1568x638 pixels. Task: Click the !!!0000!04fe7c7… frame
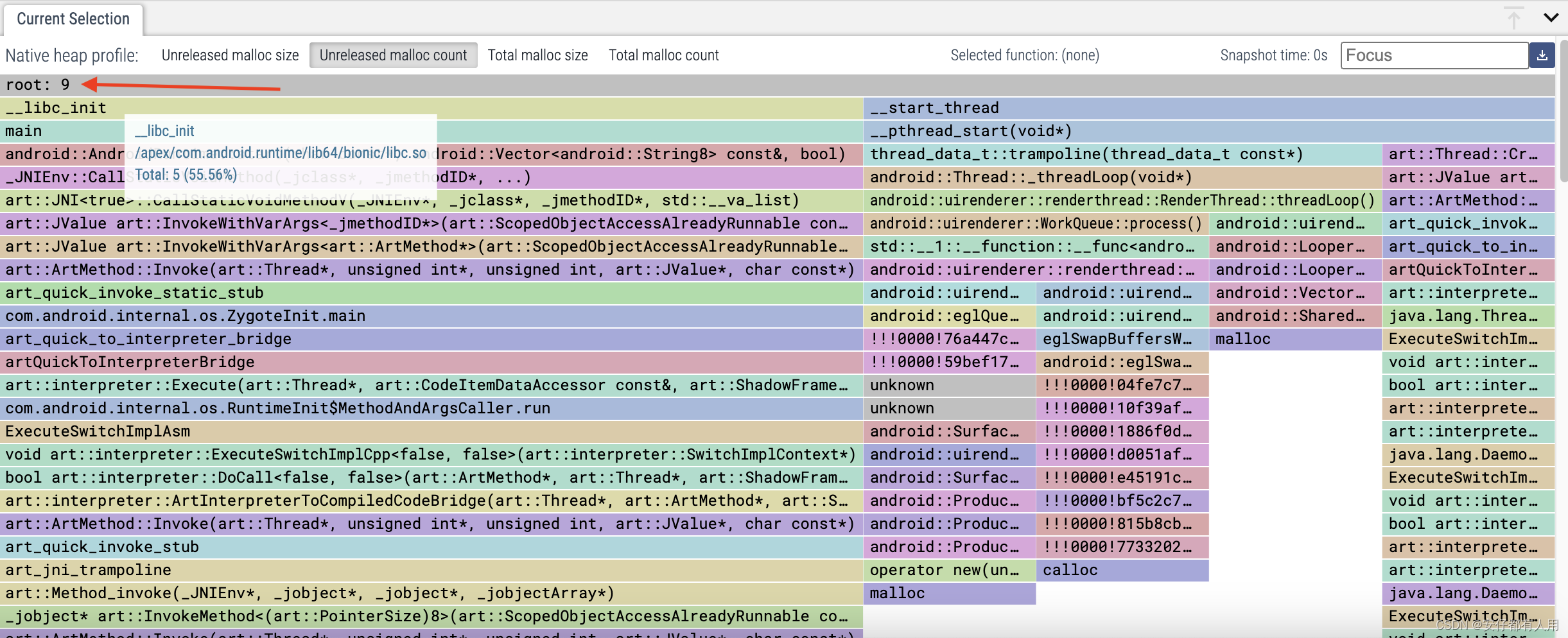1122,385
